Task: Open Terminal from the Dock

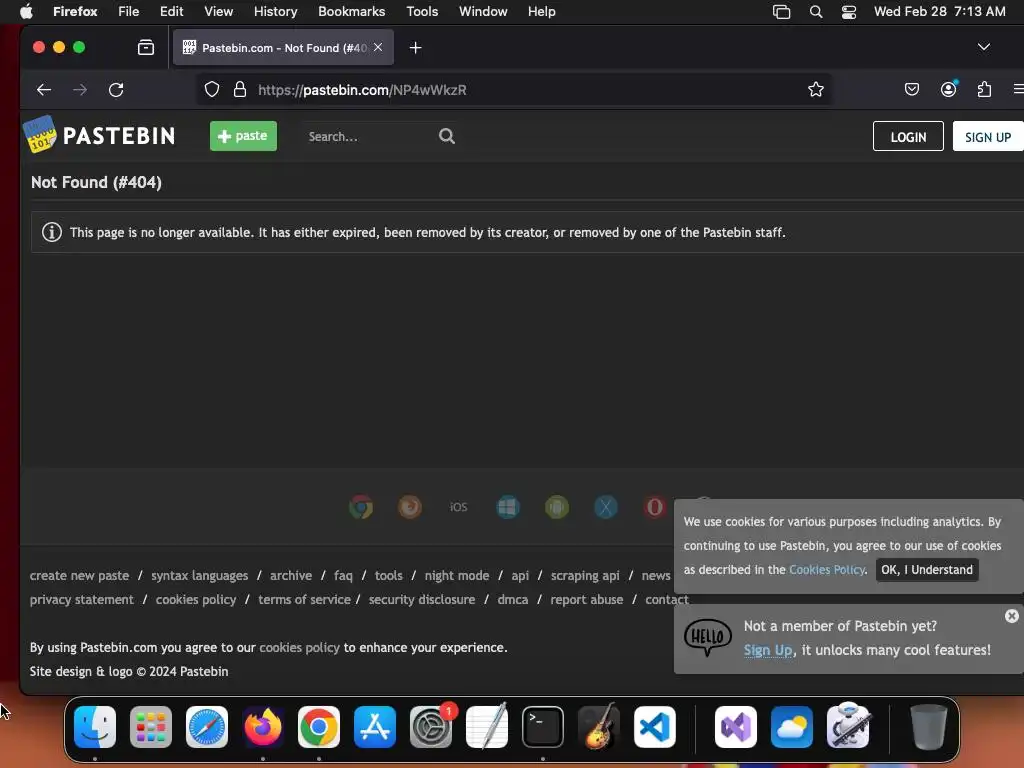Action: (x=543, y=726)
